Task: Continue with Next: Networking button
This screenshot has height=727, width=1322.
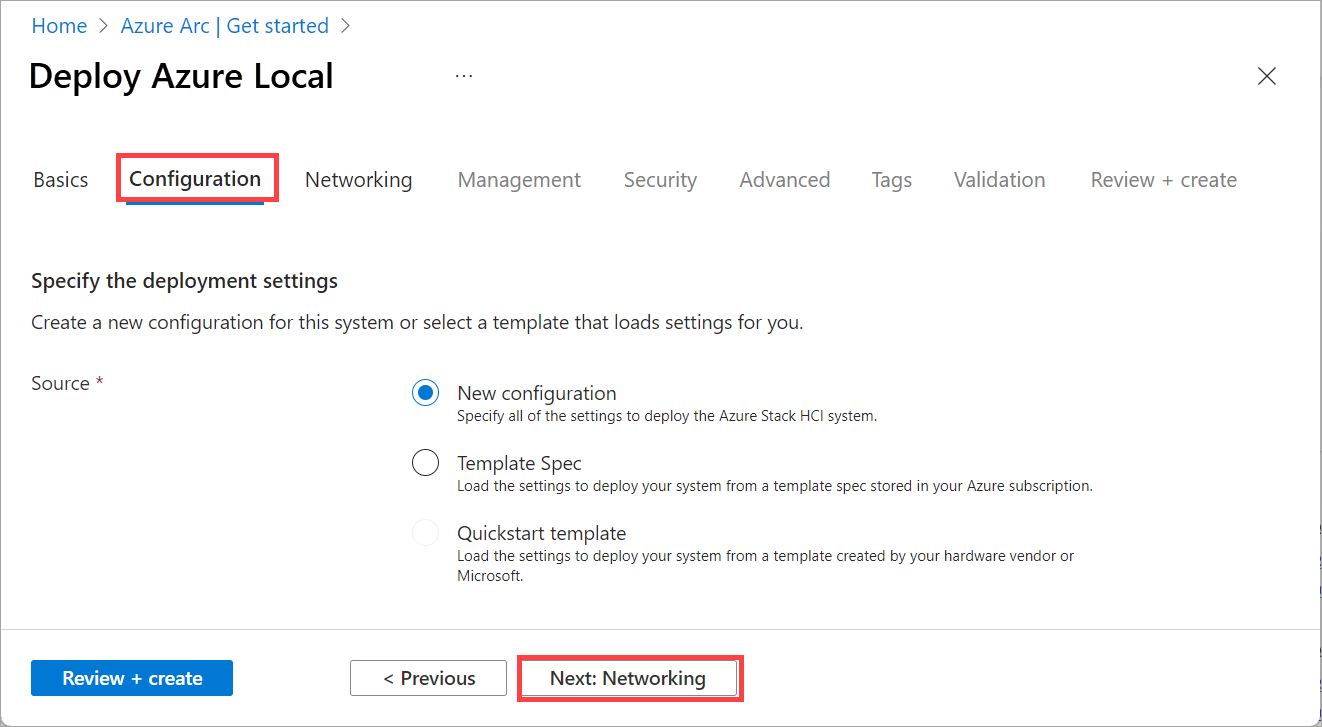Action: click(628, 678)
